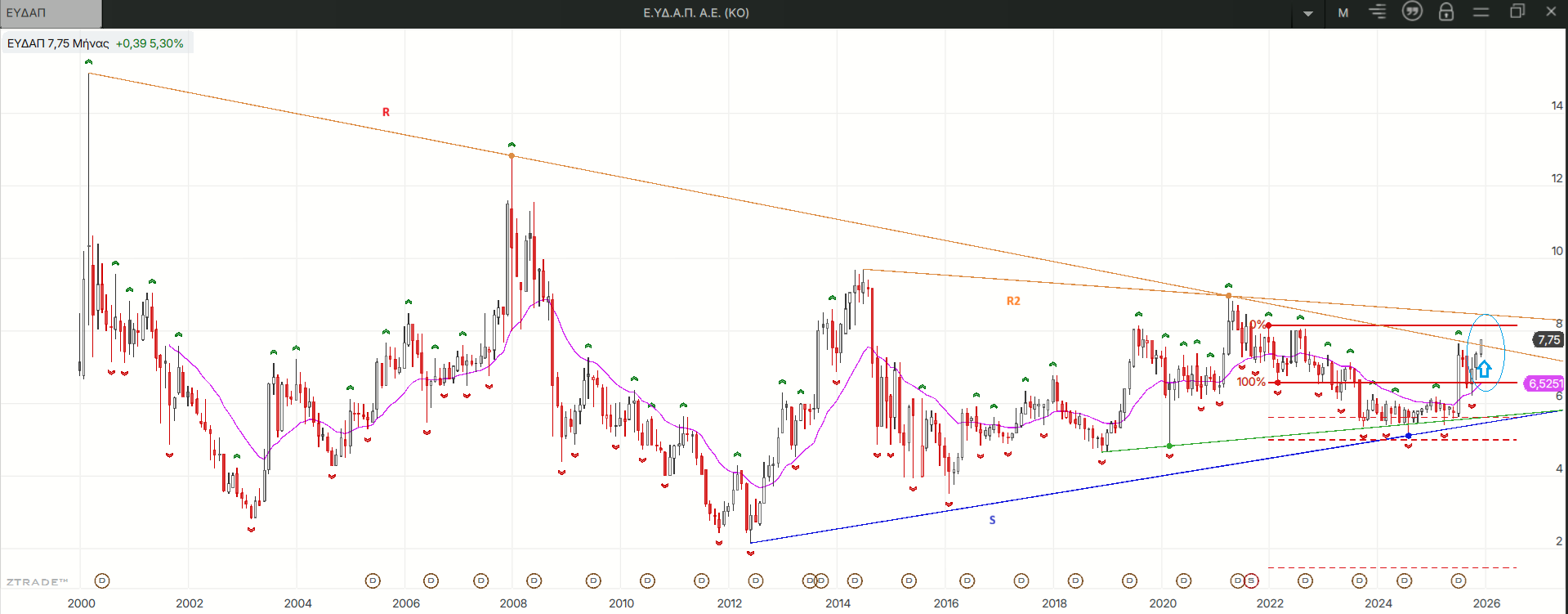1568x614 pixels.
Task: Open the two-line hamburger menu icon
Action: point(1481,12)
